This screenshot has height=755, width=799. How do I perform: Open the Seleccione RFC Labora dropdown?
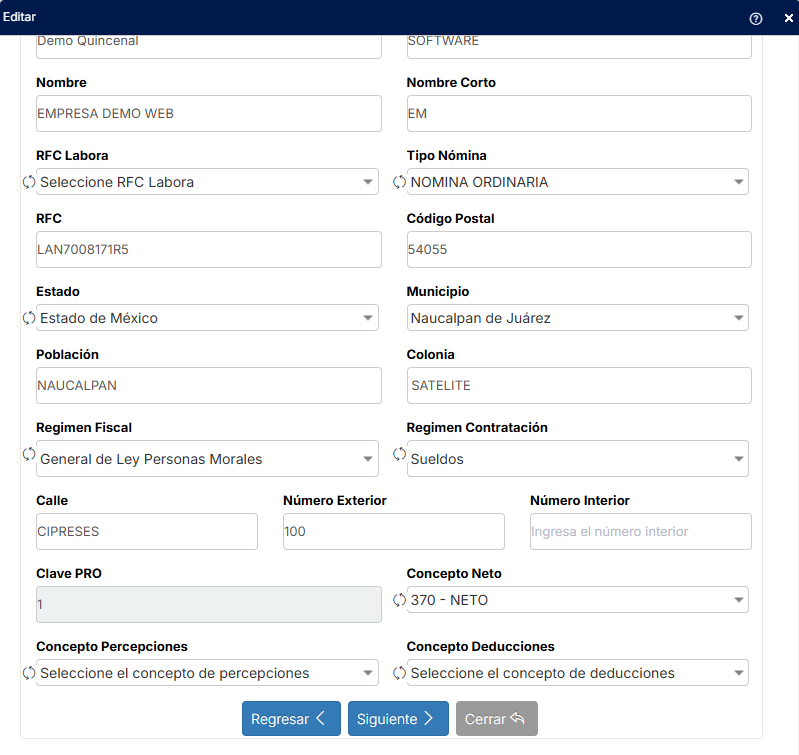tap(207, 182)
